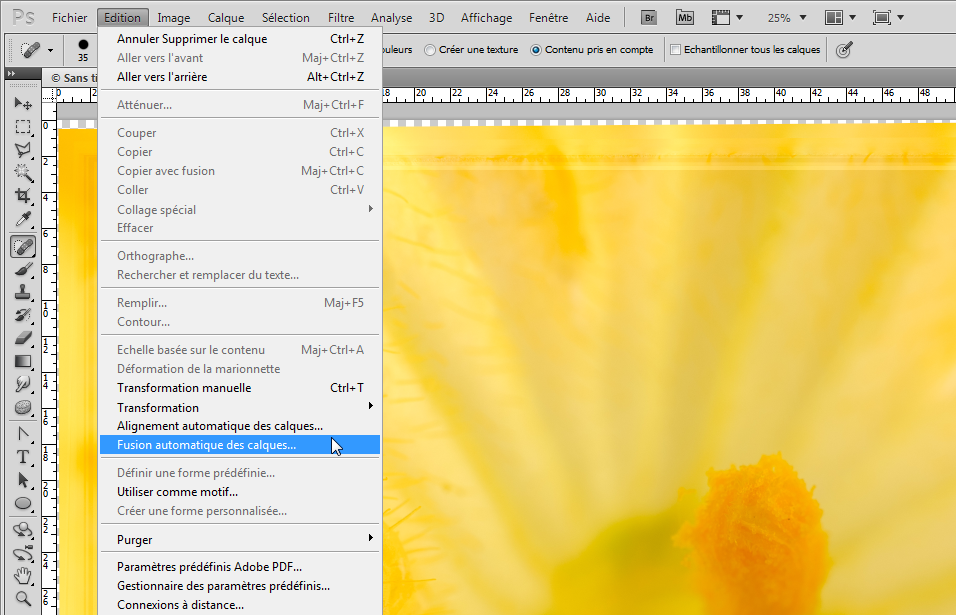Click the Sans titre document tab
Viewport: 956px width, 615px height.
tap(72, 78)
